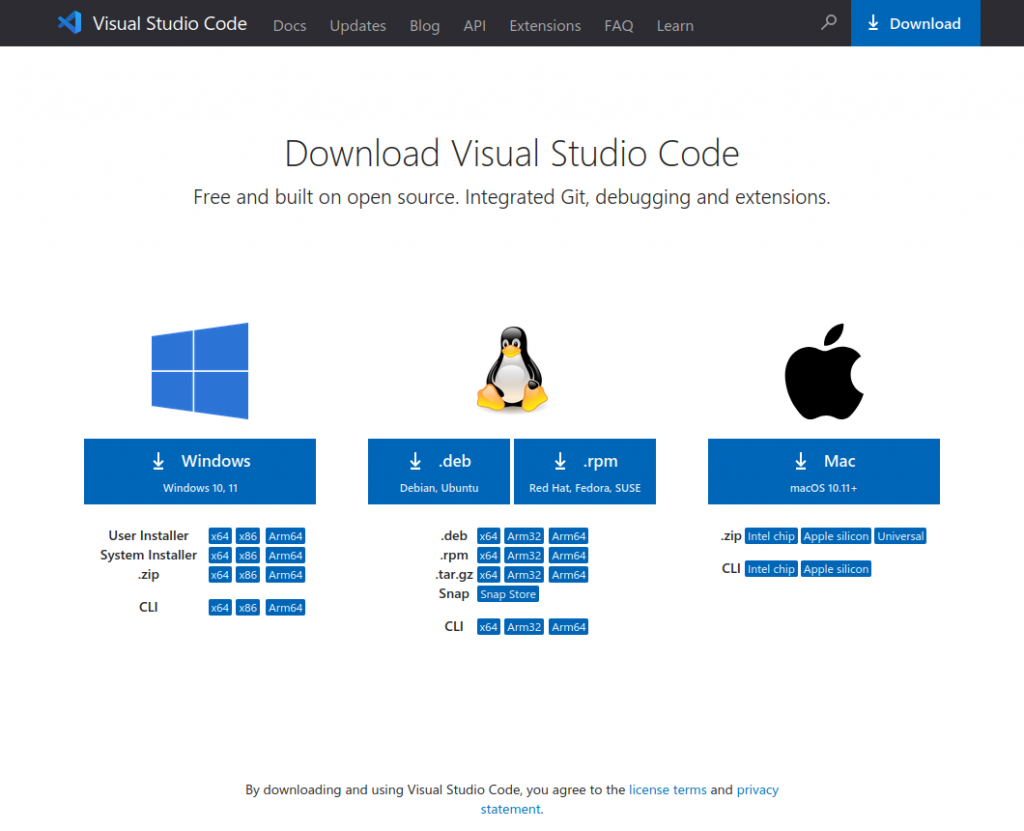Viewport: 1024px width, 831px height.
Task: Get the Linux CLI Arm32 build
Action: tap(524, 627)
